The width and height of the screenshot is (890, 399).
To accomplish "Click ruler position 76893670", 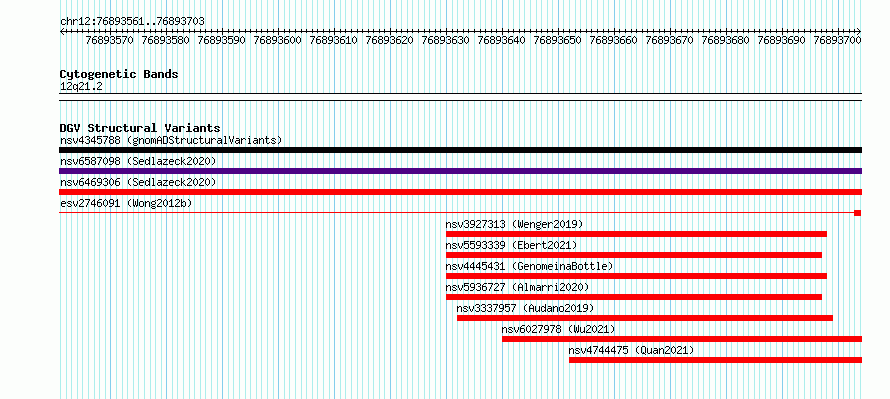I will pyautogui.click(x=670, y=40).
